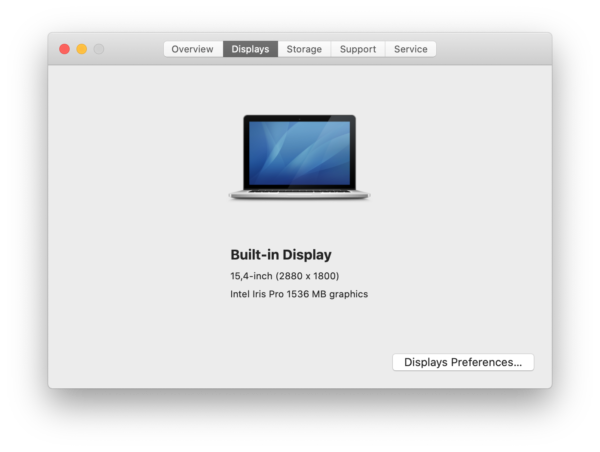Minimize the window with the yellow button

pyautogui.click(x=82, y=49)
